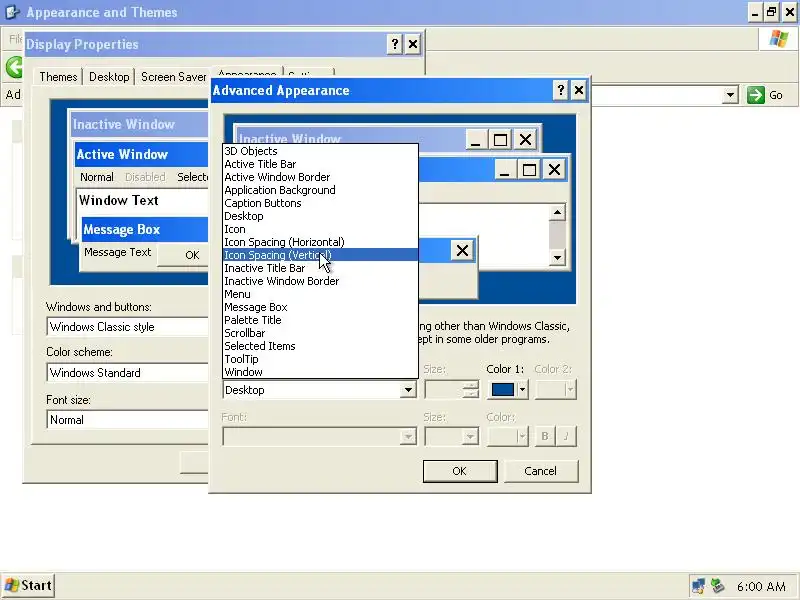Viewport: 800px width, 600px height.
Task: Expand the address bar dropdown arrow
Action: pos(730,95)
